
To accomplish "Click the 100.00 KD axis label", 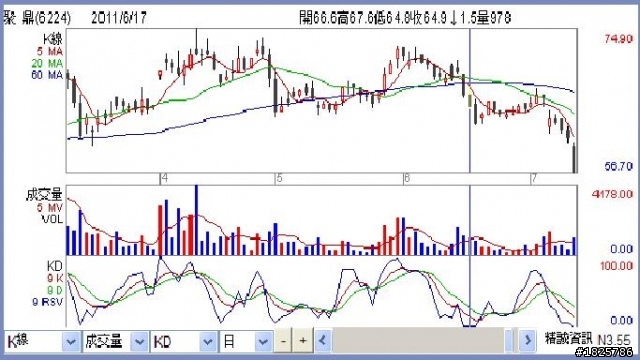I will point(616,266).
